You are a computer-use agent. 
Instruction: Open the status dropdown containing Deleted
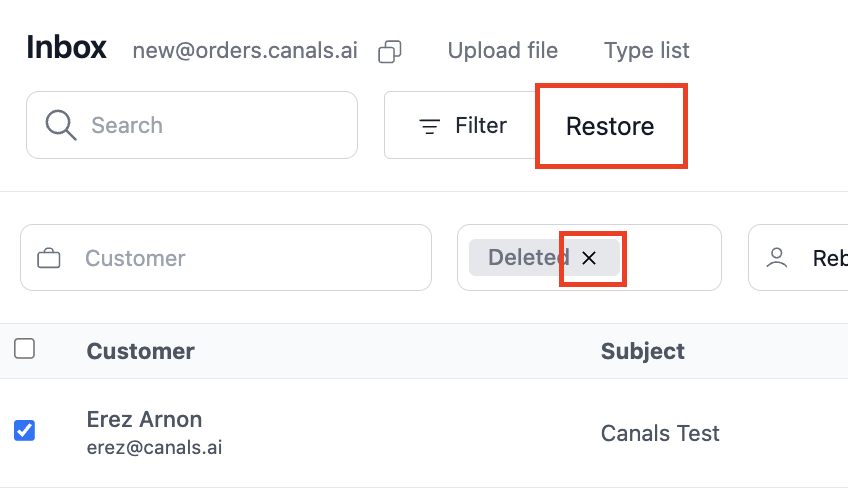[589, 257]
